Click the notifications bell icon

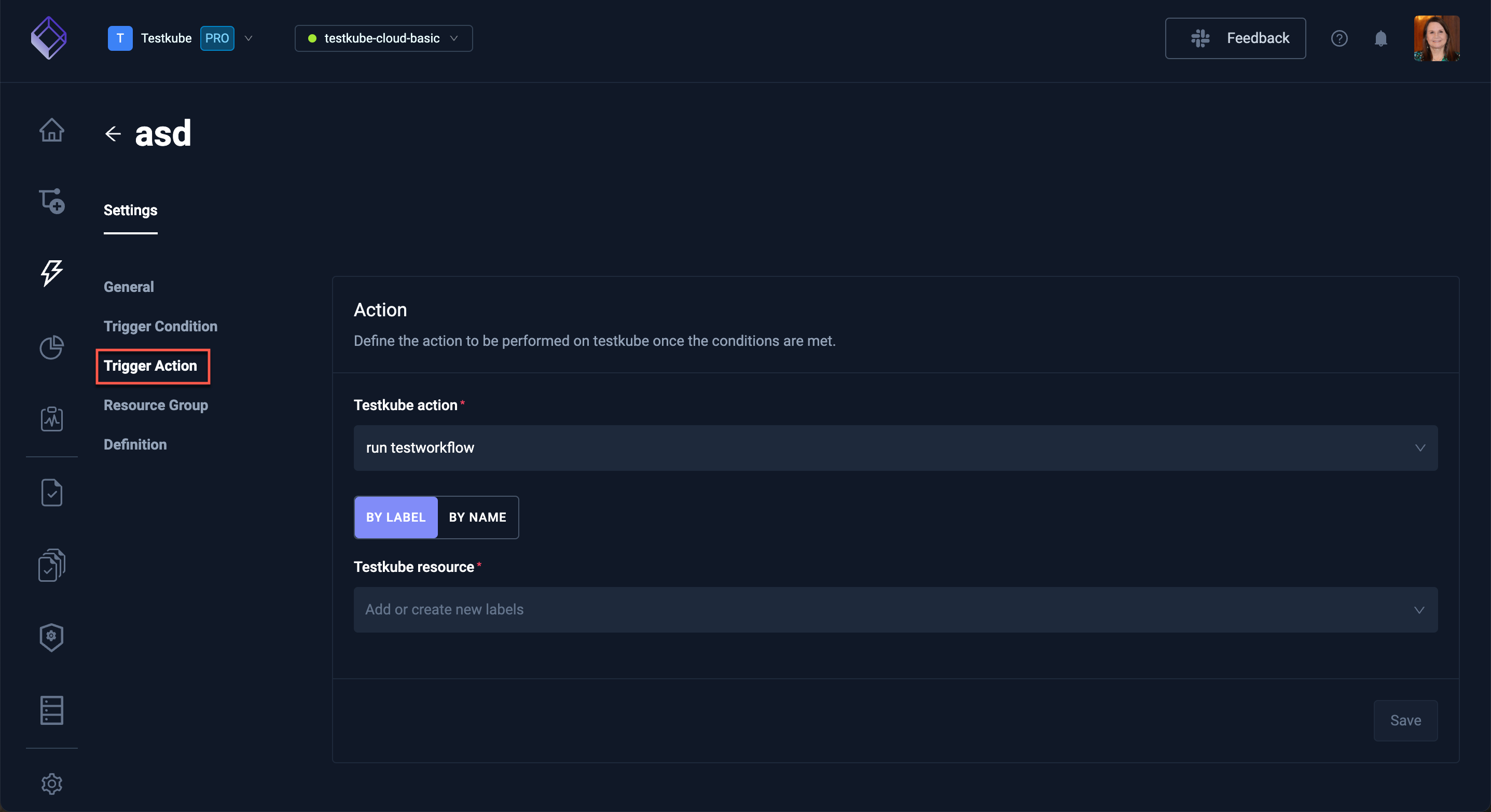coord(1380,38)
